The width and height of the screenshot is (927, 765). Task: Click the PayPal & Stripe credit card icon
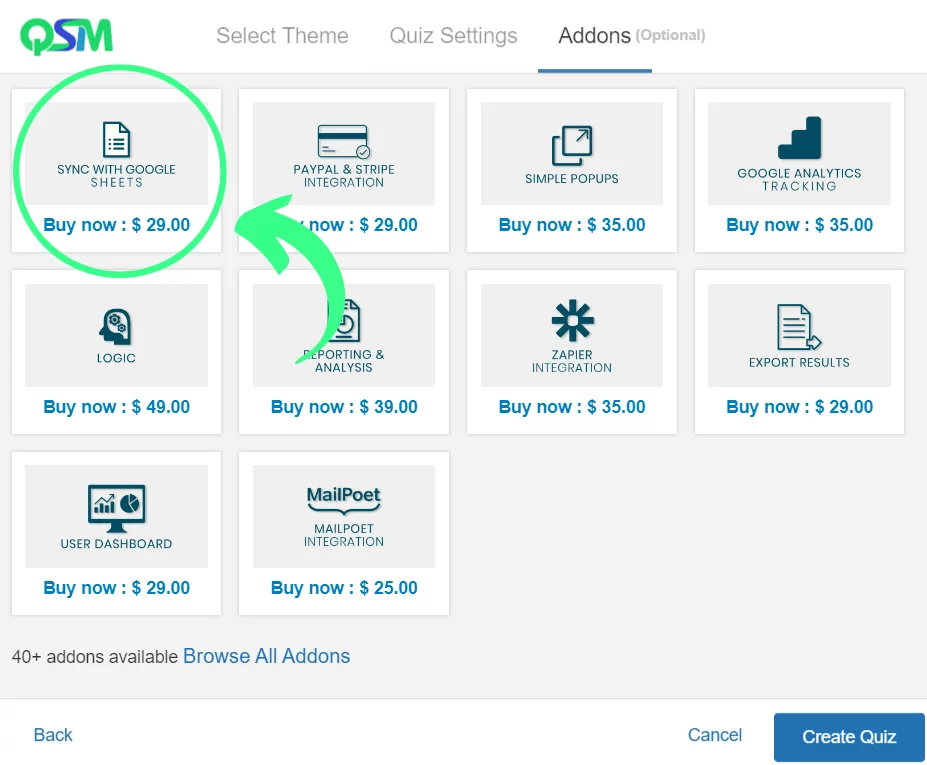click(344, 142)
